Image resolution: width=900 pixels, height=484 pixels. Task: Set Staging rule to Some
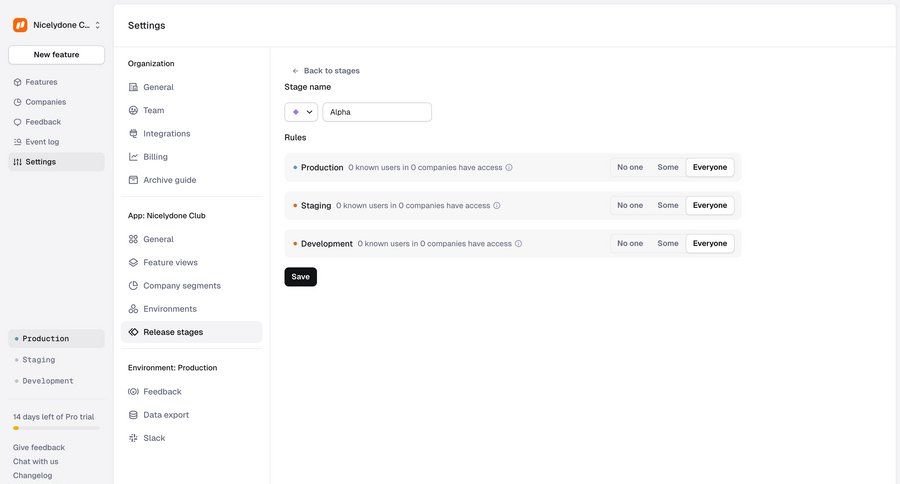pyautogui.click(x=668, y=205)
